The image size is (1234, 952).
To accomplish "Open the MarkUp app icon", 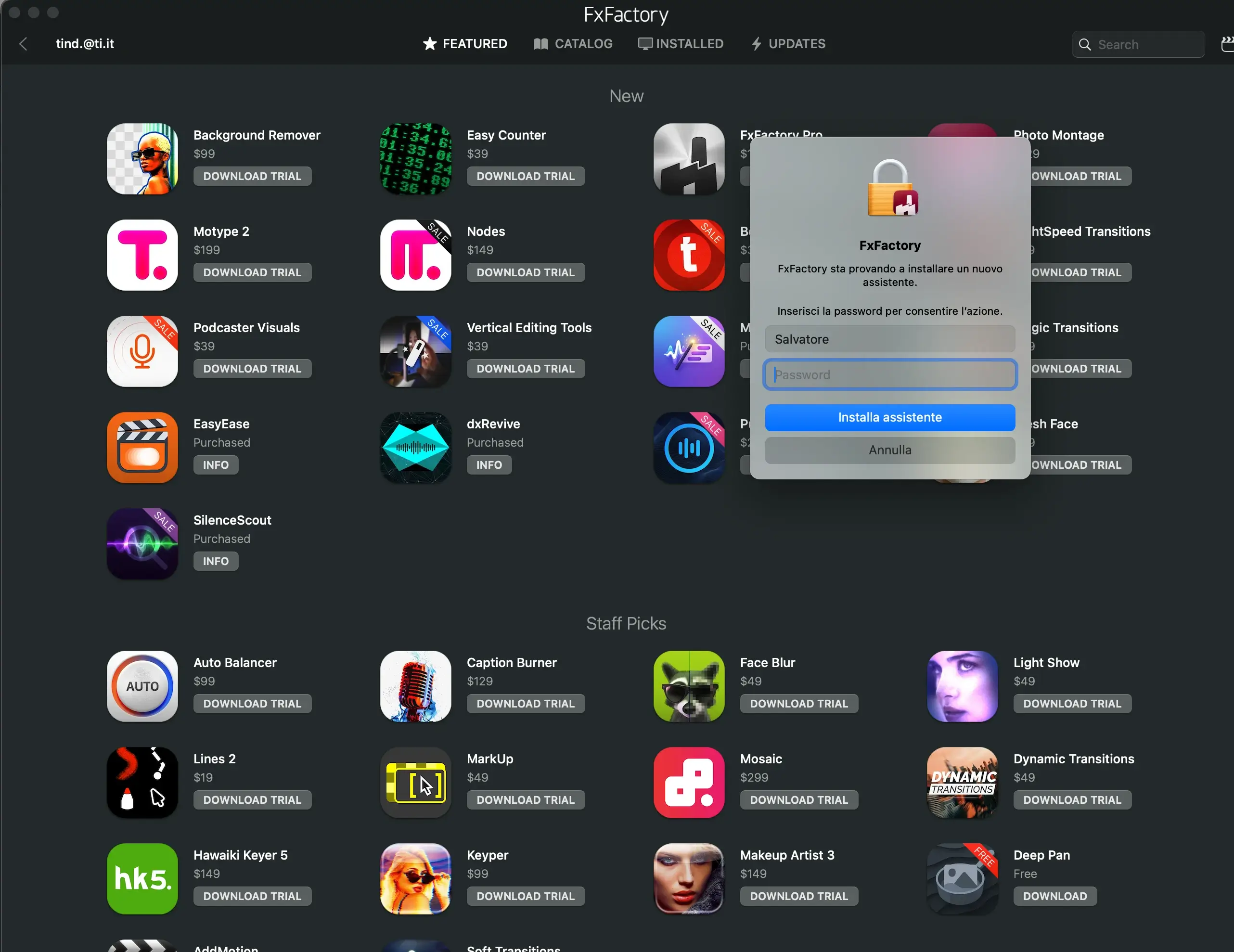I will (x=416, y=783).
